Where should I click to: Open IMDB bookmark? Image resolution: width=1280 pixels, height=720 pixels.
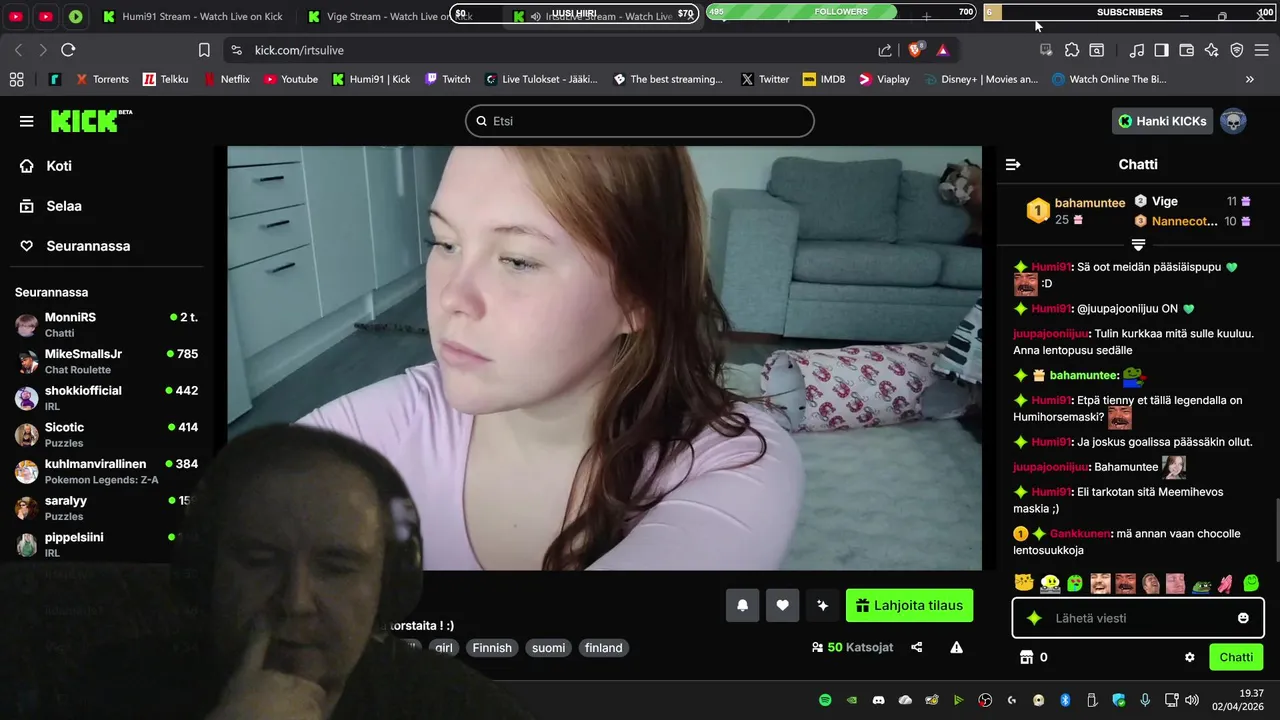point(824,79)
